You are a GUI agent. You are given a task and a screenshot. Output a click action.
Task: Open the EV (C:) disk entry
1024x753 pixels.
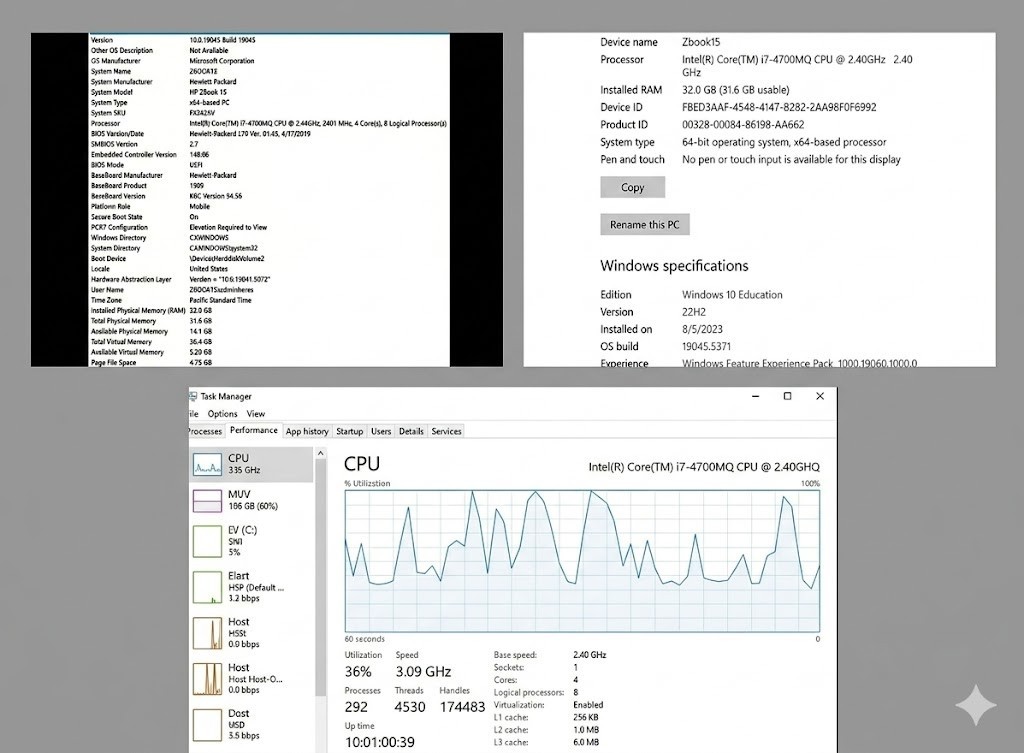tap(251, 541)
